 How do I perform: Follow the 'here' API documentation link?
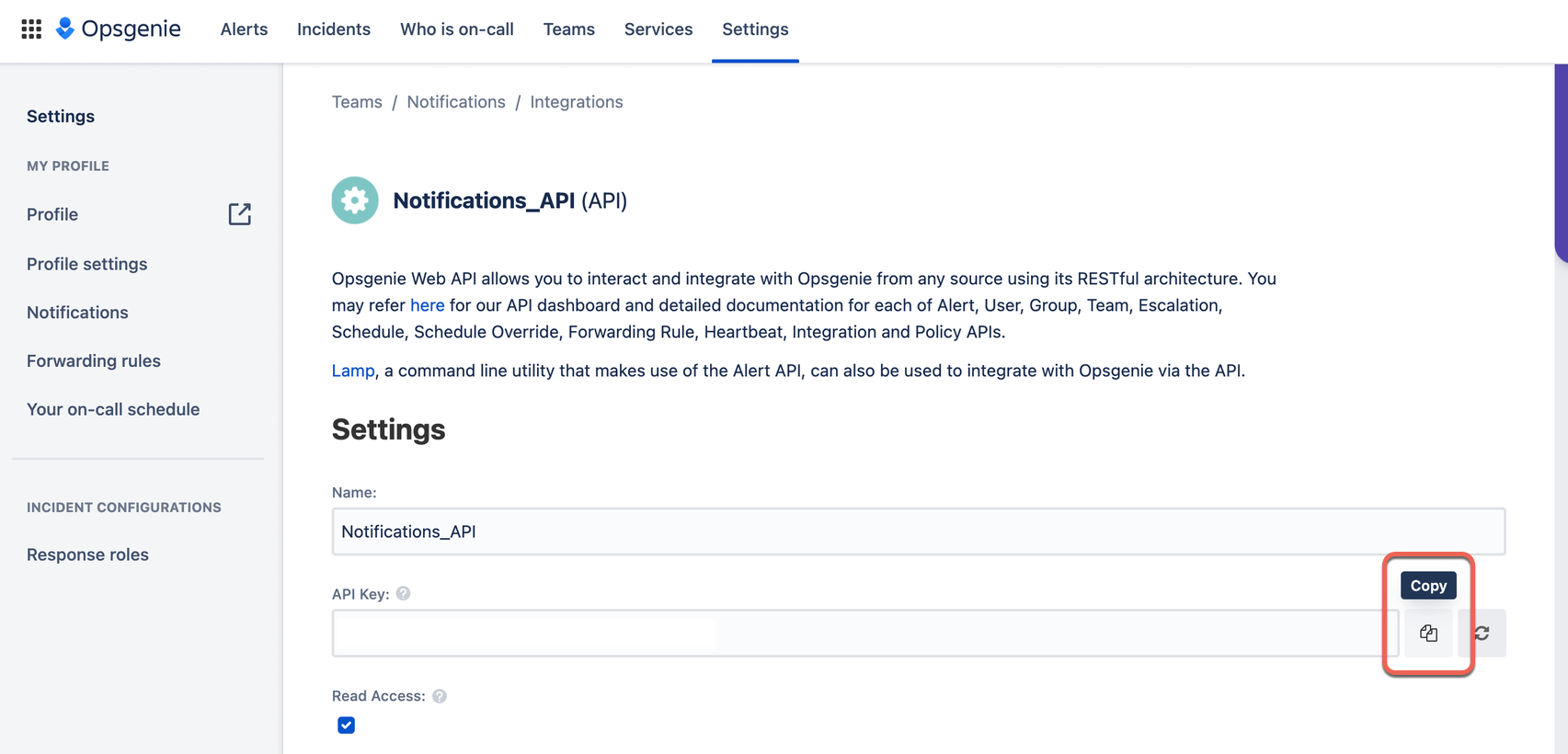[x=427, y=305]
